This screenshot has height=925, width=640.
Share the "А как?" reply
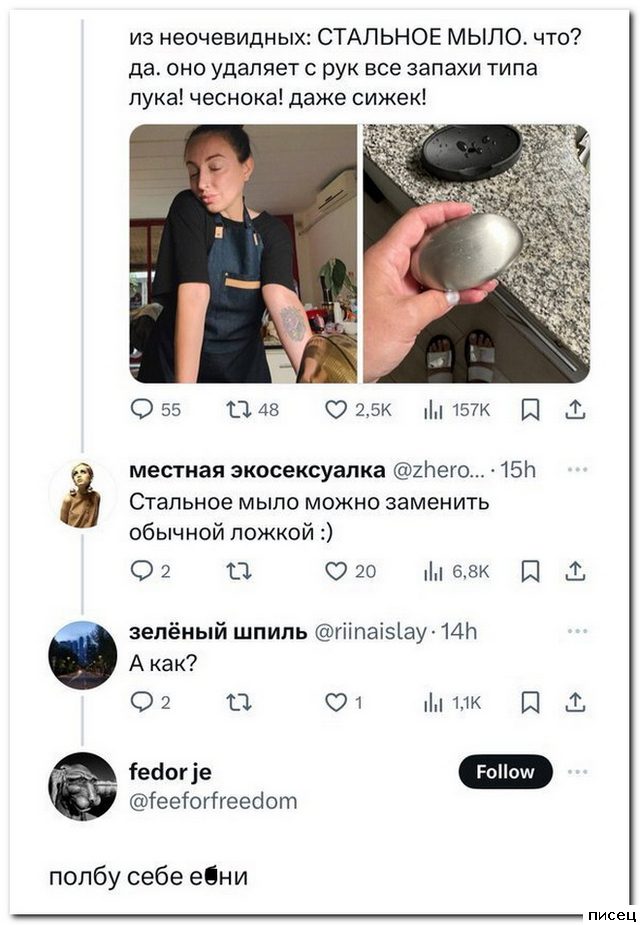(x=576, y=703)
